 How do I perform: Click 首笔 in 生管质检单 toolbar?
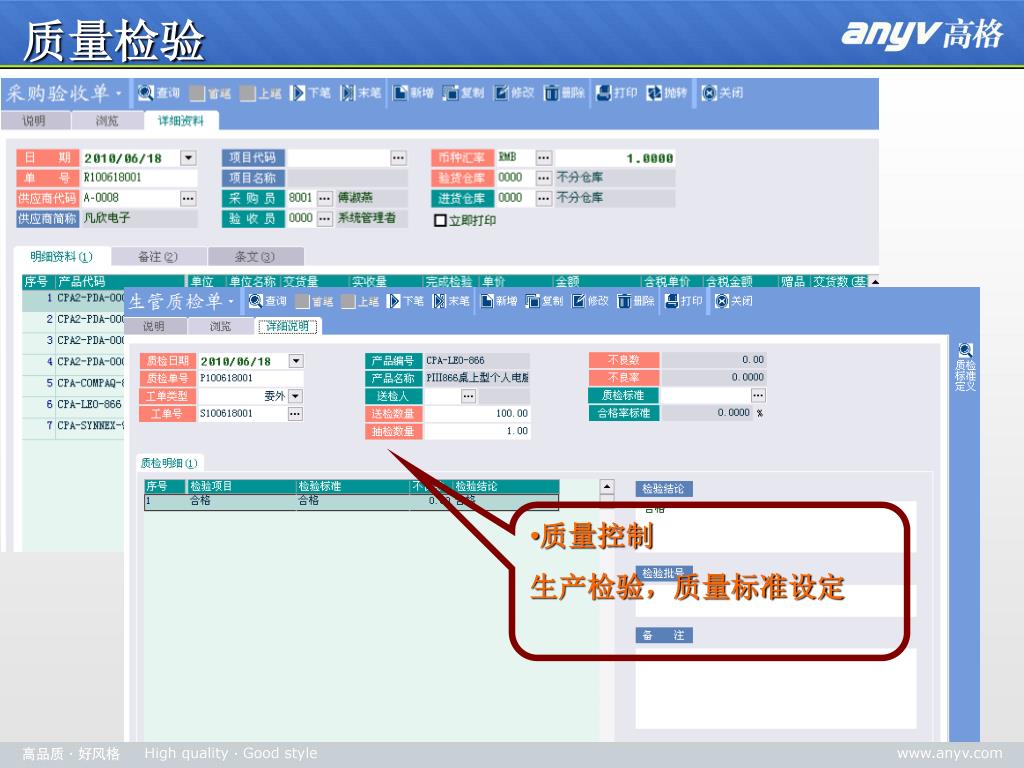(x=315, y=301)
